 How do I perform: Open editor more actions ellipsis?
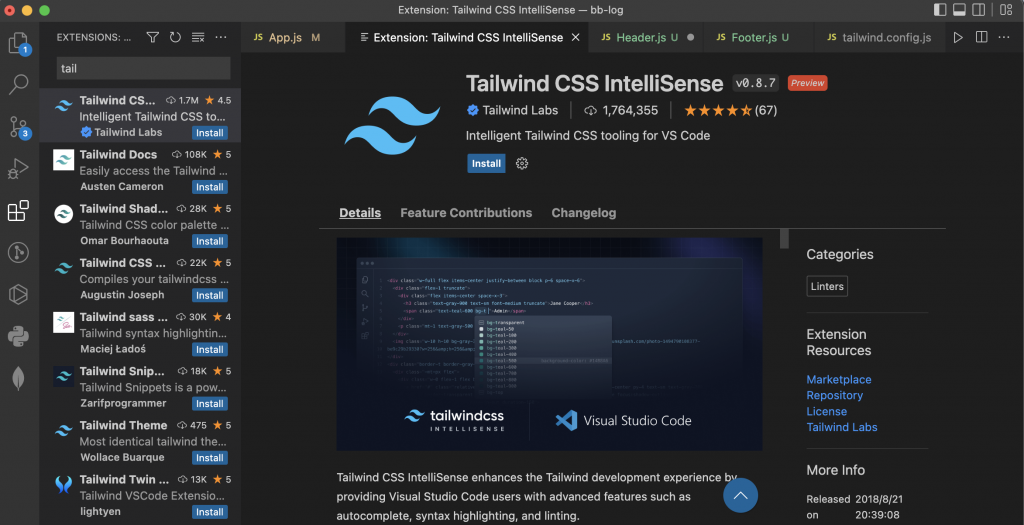[1004, 37]
